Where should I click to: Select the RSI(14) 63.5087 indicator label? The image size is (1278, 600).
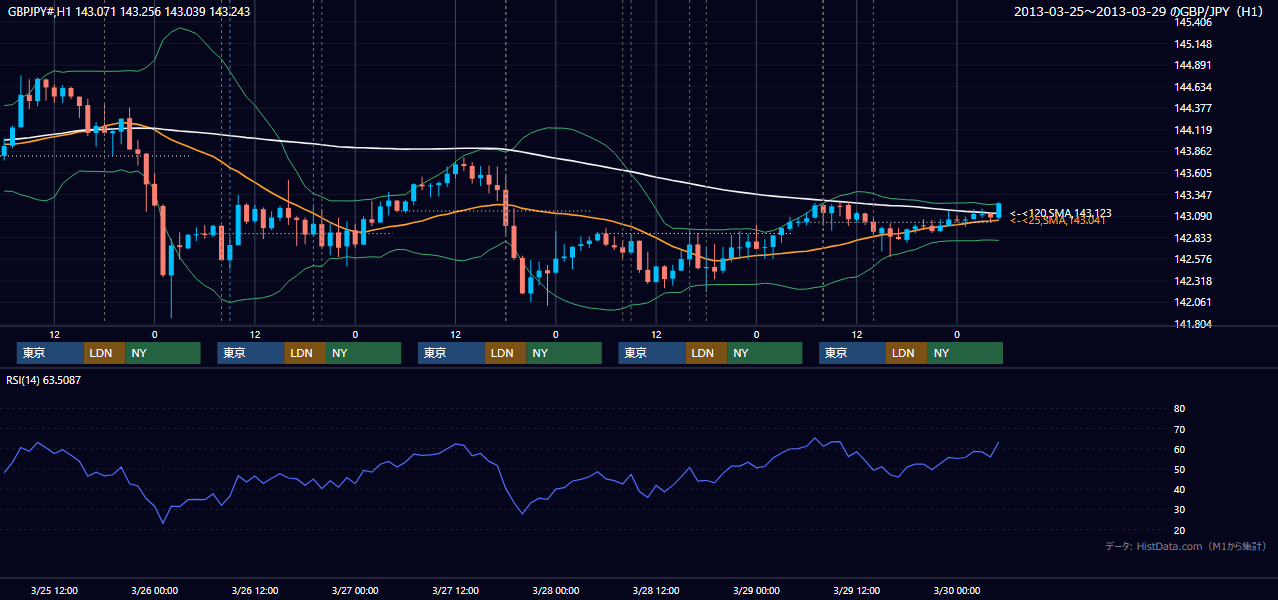[44, 380]
